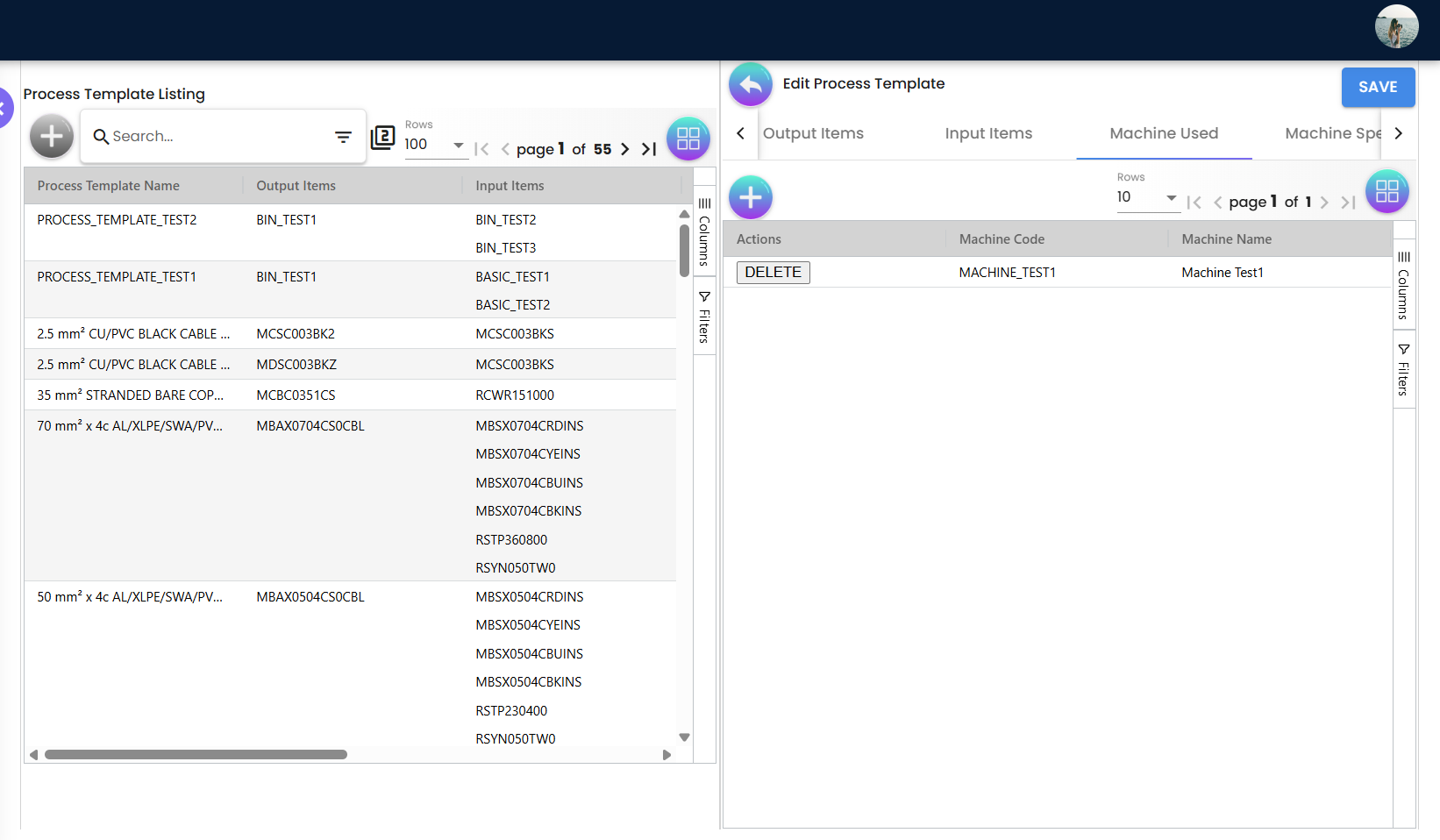1440x840 pixels.
Task: Toggle Columns panel in Machine Used grid
Action: 1403,285
